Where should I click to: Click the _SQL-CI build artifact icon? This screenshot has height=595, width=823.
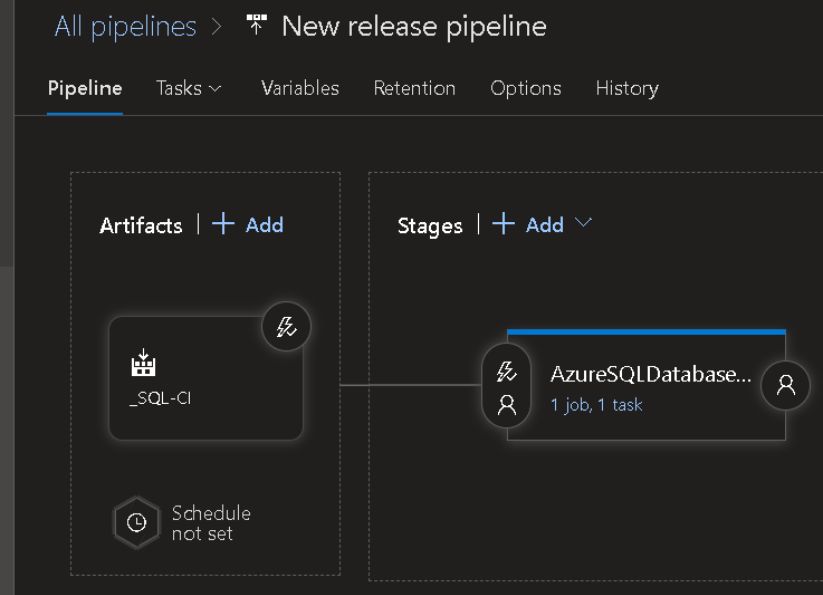coord(144,364)
